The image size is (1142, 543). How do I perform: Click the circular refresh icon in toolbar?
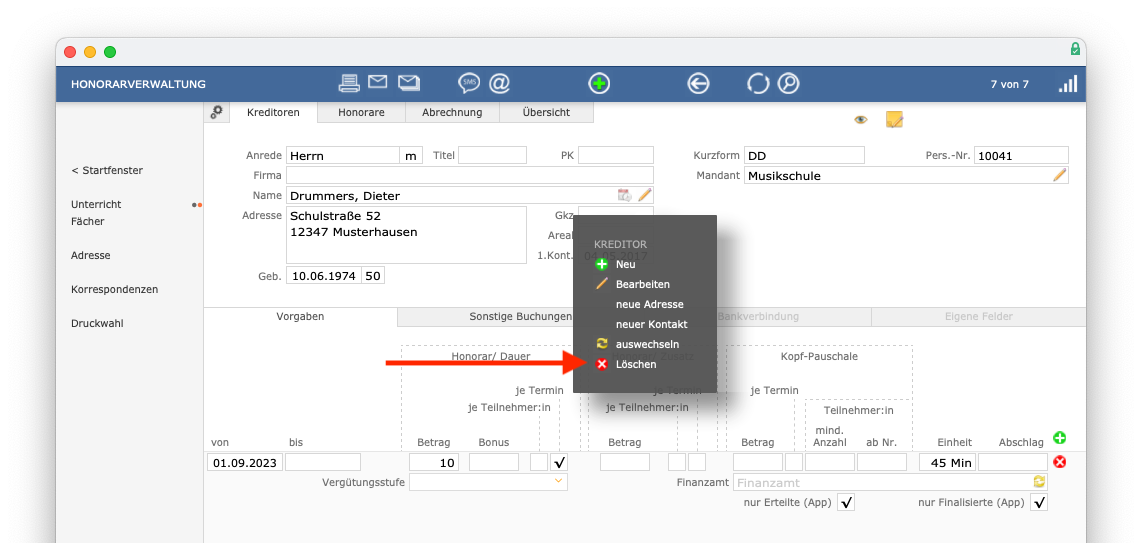point(758,84)
